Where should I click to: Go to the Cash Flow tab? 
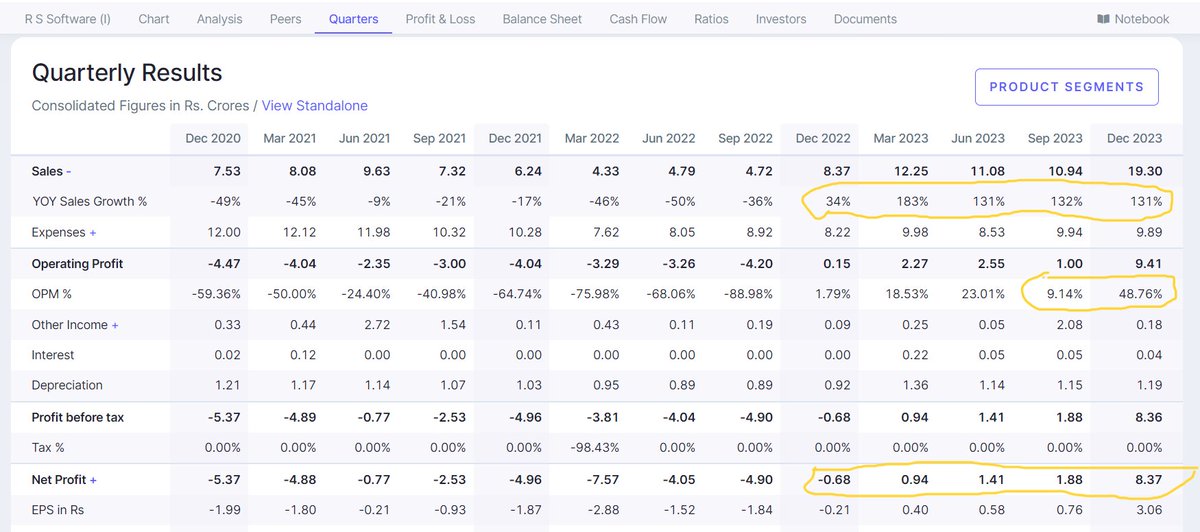pos(638,19)
